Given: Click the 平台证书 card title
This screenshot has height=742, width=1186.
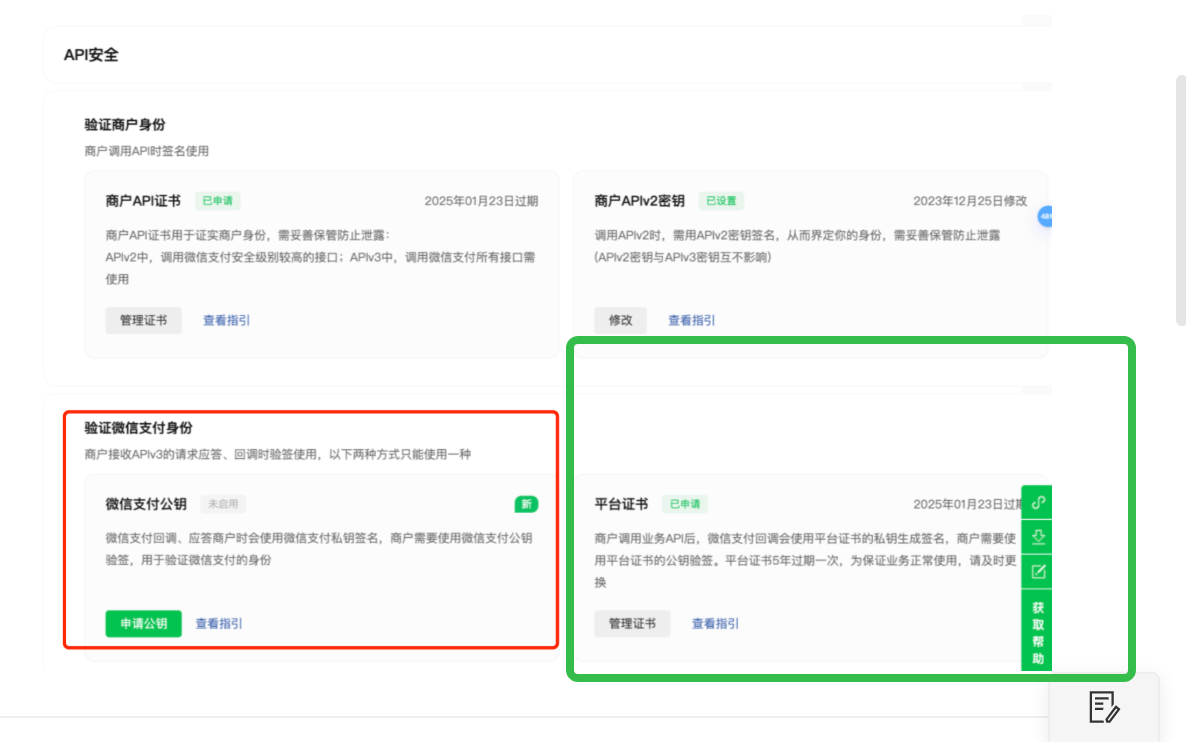Looking at the screenshot, I should coord(621,504).
